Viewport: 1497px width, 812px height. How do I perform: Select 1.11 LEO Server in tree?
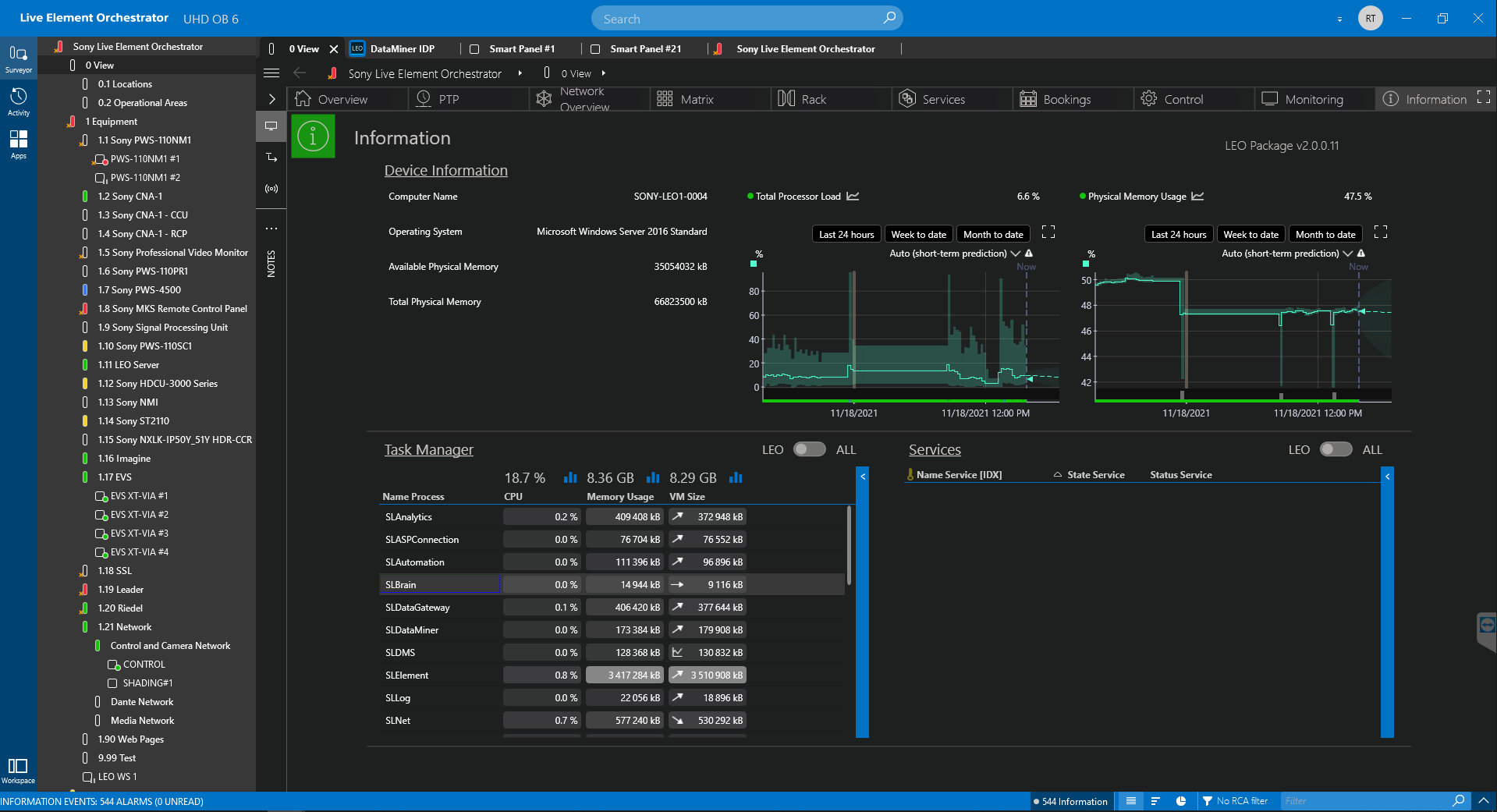click(129, 364)
